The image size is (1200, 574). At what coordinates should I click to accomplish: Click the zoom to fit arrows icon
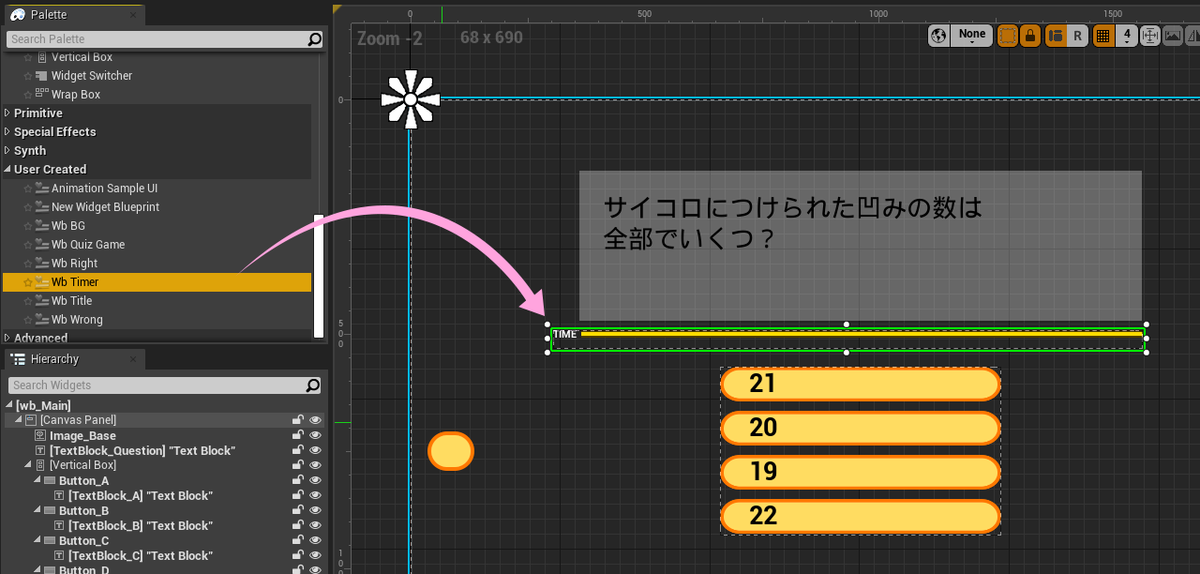[1149, 36]
